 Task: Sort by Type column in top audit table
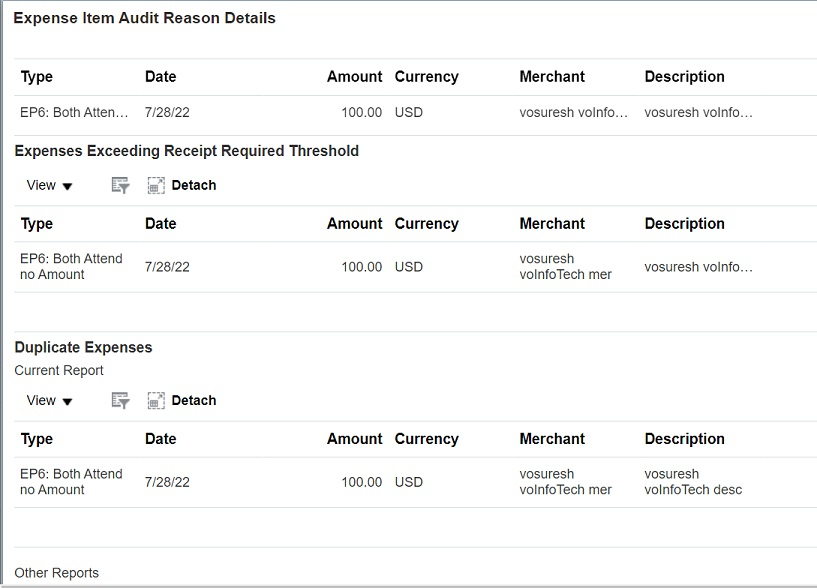click(x=36, y=77)
